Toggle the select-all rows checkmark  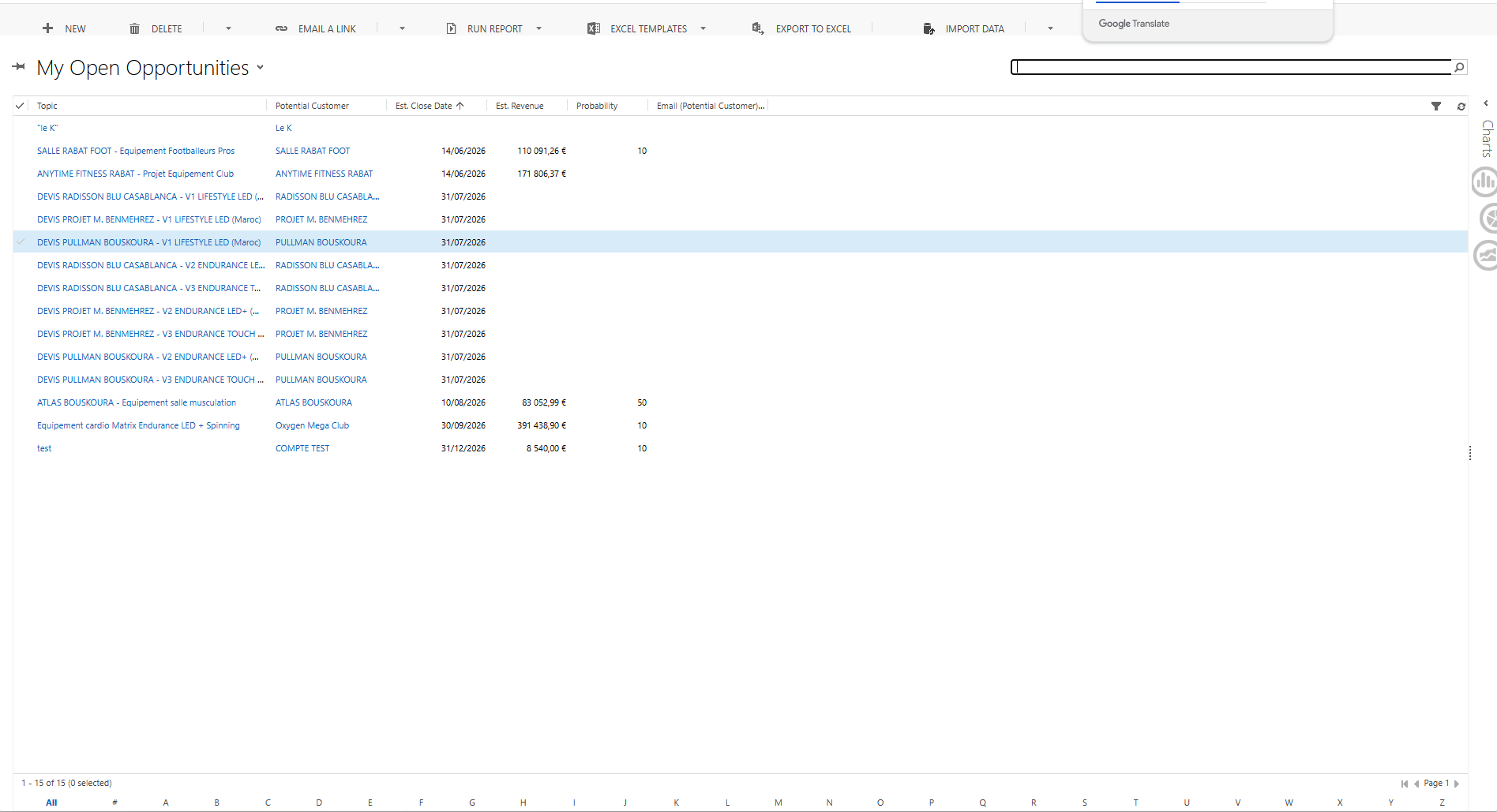20,106
